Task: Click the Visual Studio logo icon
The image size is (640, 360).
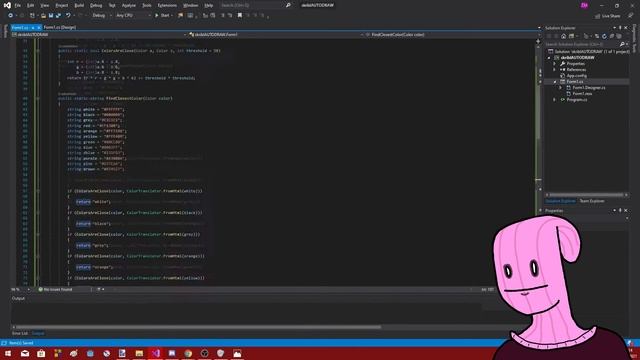Action: pyautogui.click(x=7, y=5)
